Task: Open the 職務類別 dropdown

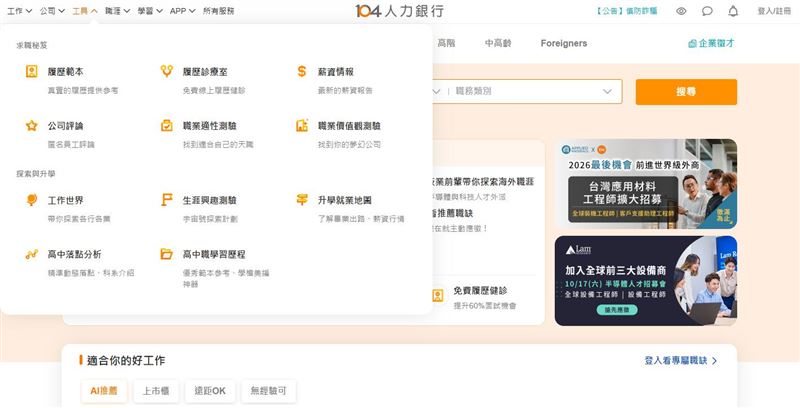Action: click(533, 91)
